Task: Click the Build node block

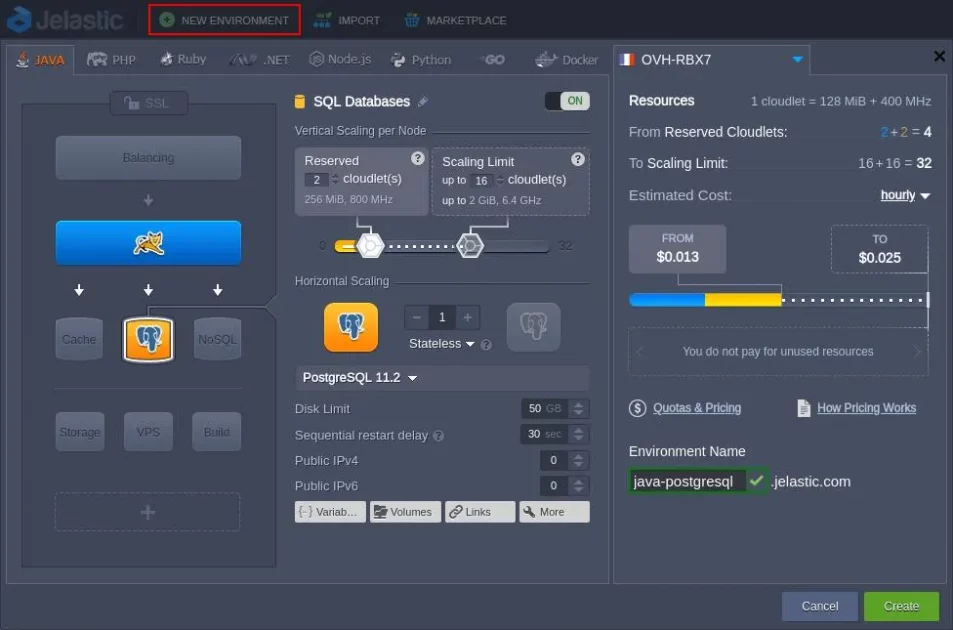Action: pyautogui.click(x=217, y=432)
